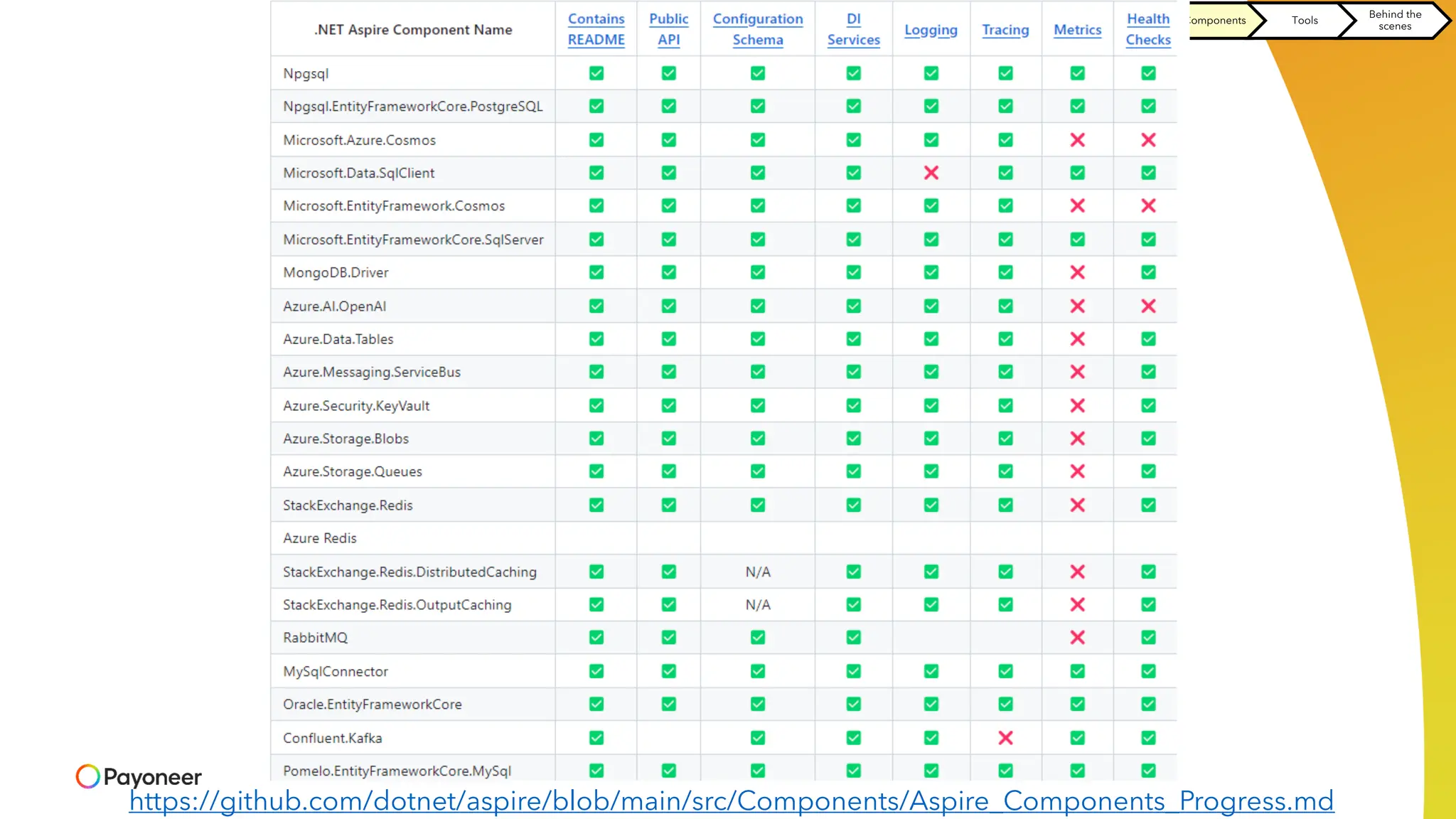
Task: Open the Metrics header link
Action: coord(1077,30)
